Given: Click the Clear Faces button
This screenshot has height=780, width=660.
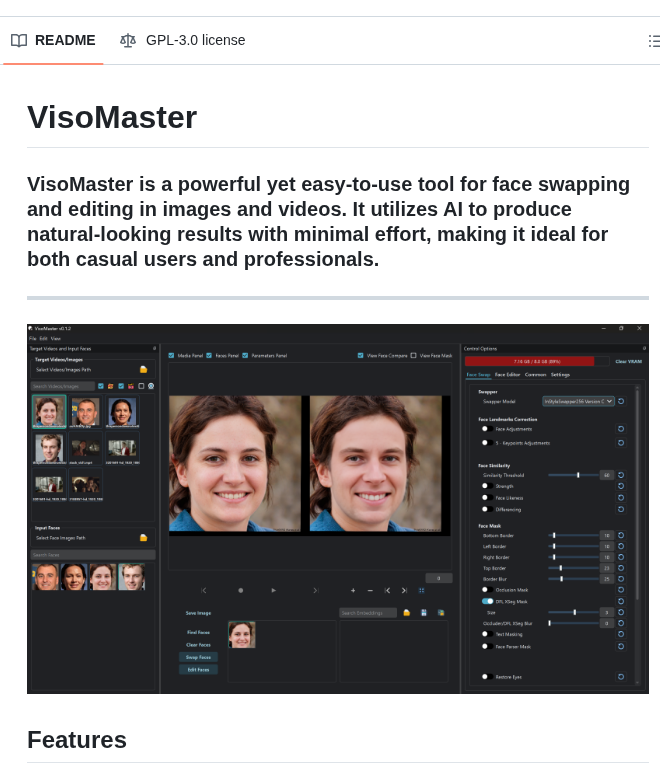Looking at the screenshot, I should pos(198,645).
